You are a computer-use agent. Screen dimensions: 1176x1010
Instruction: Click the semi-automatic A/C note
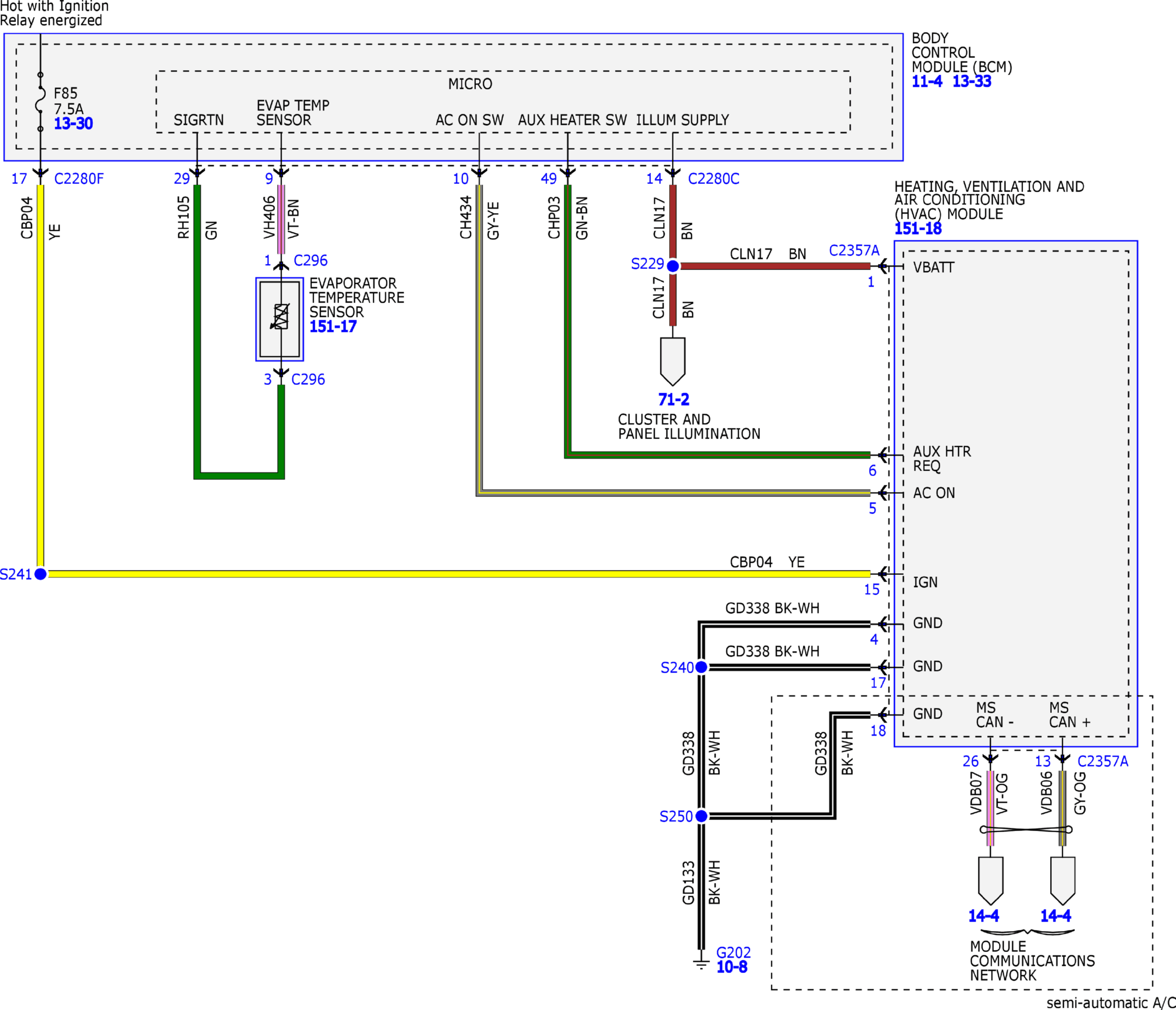click(1111, 1003)
